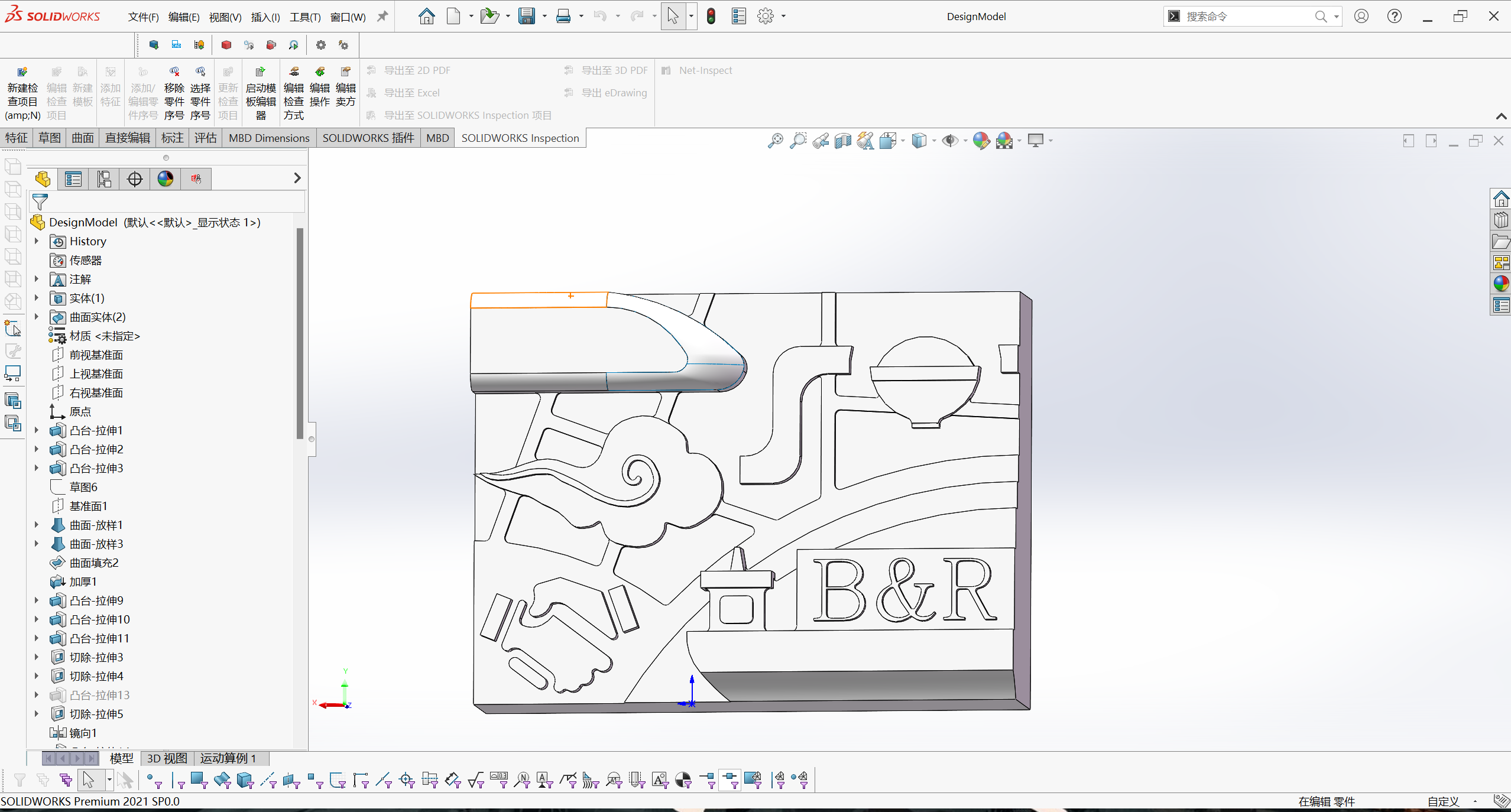This screenshot has width=1511, height=812.
Task: Click Remove Balloons icon
Action: (174, 93)
